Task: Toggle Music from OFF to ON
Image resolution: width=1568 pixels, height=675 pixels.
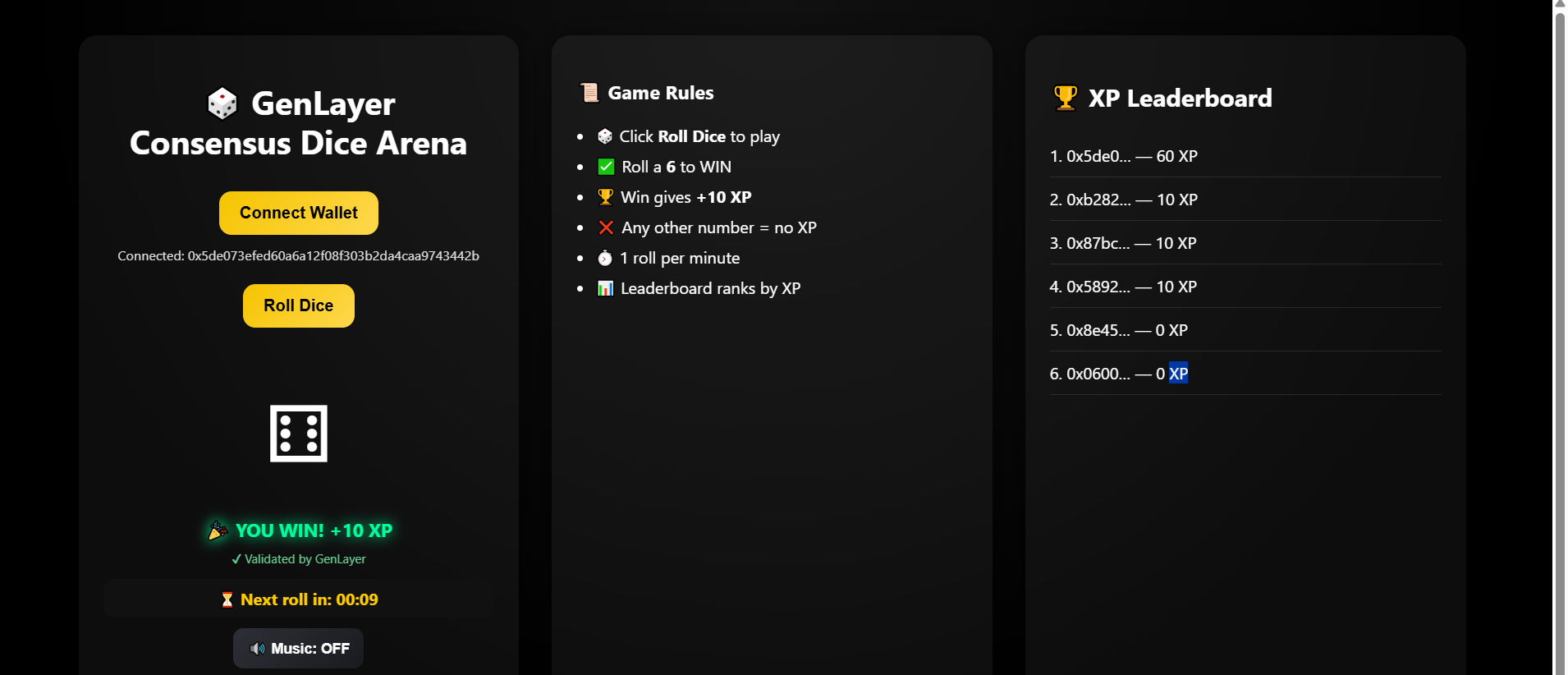Action: [x=298, y=648]
